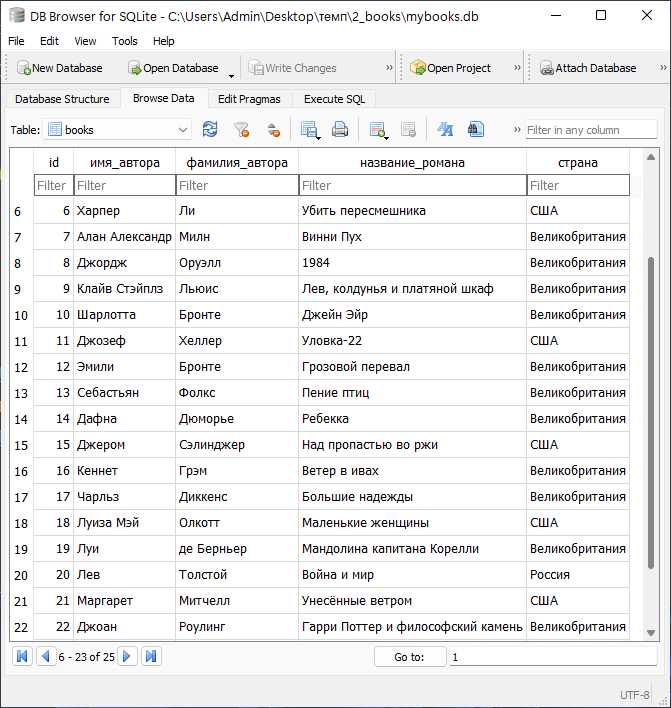The width and height of the screenshot is (671, 708).
Task: Click the New Database button
Action: tap(60, 68)
